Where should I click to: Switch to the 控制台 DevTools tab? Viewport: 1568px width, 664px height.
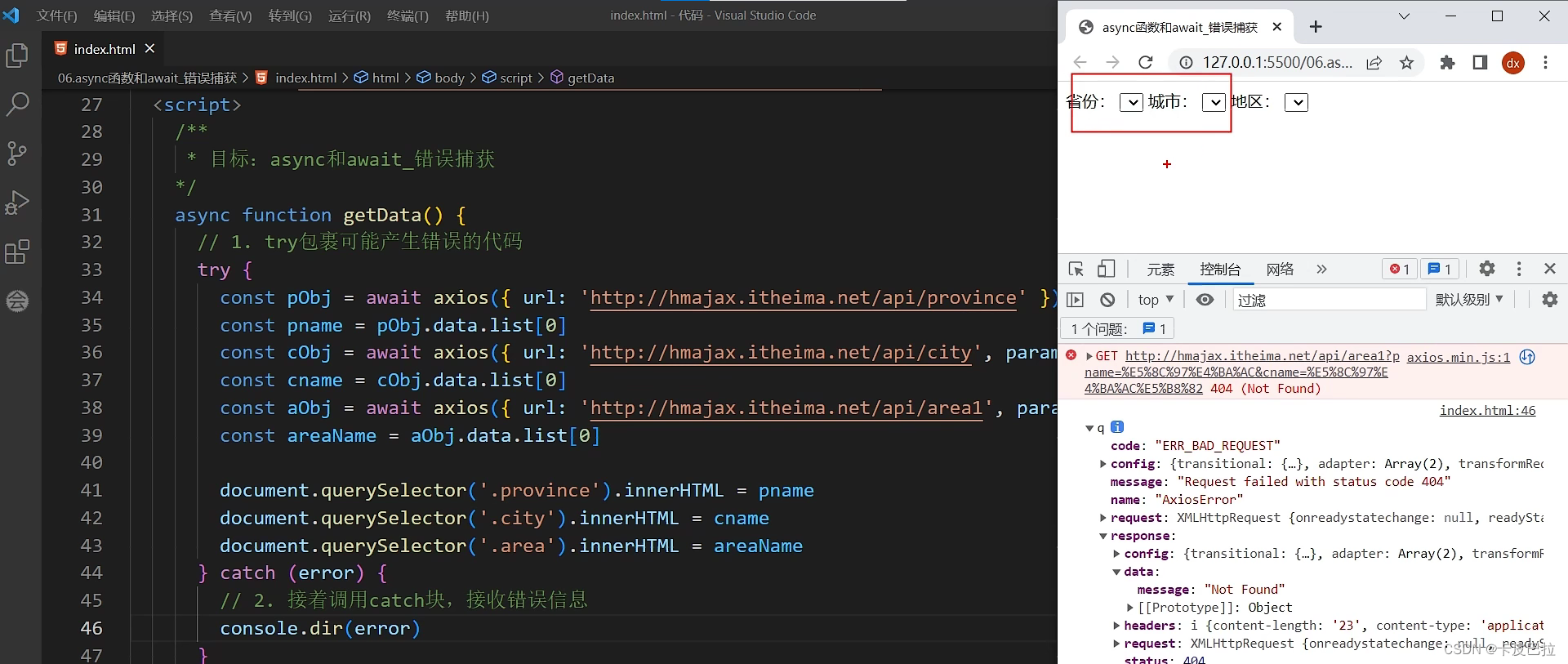[x=1220, y=270]
